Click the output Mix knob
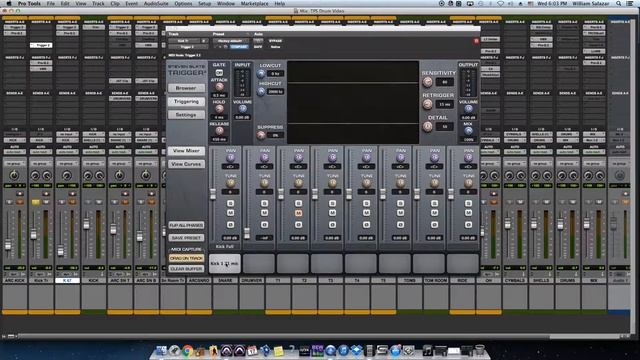The height and width of the screenshot is (360, 640). [x=469, y=131]
